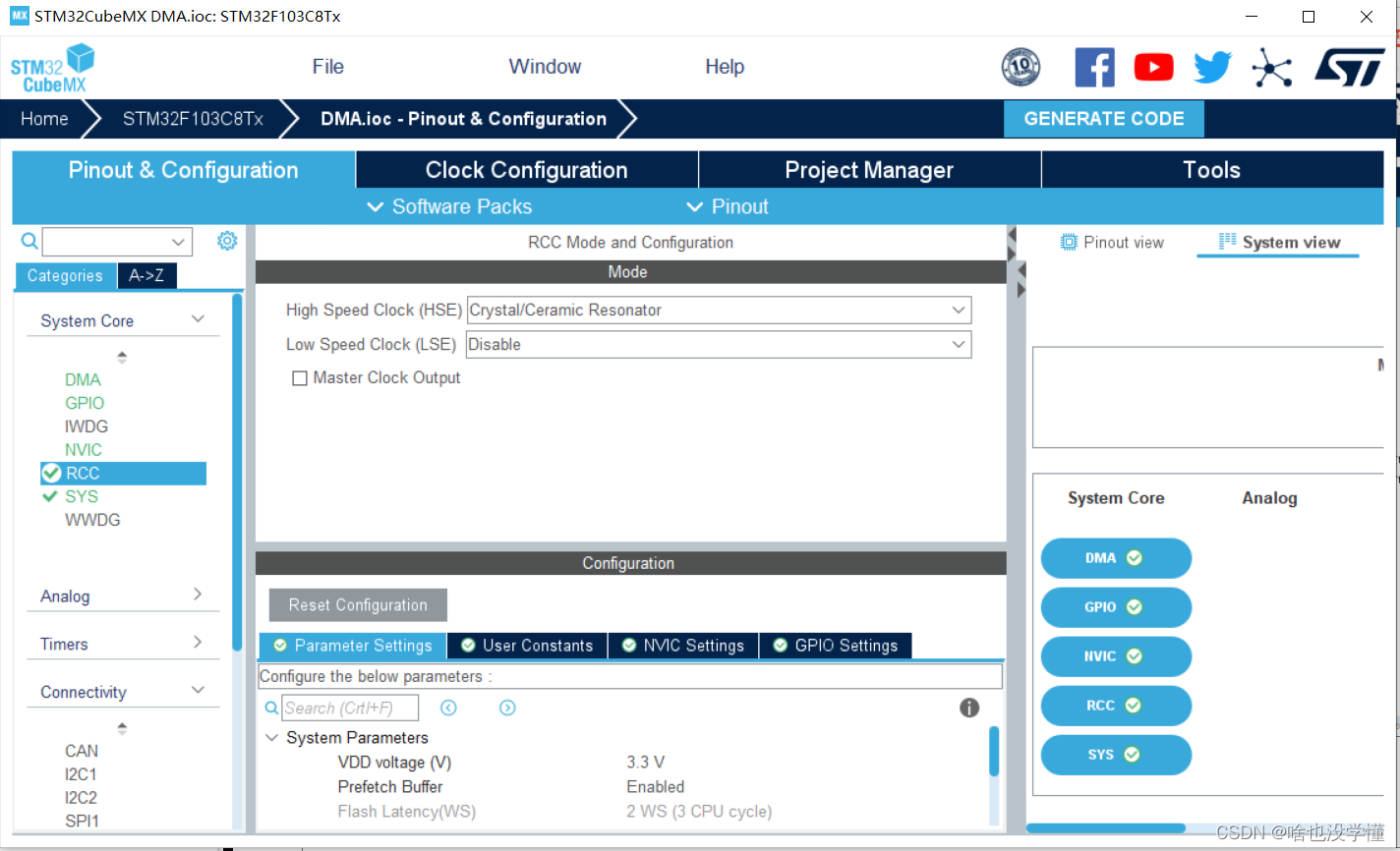Switch to the A->Z tab

pyautogui.click(x=146, y=276)
